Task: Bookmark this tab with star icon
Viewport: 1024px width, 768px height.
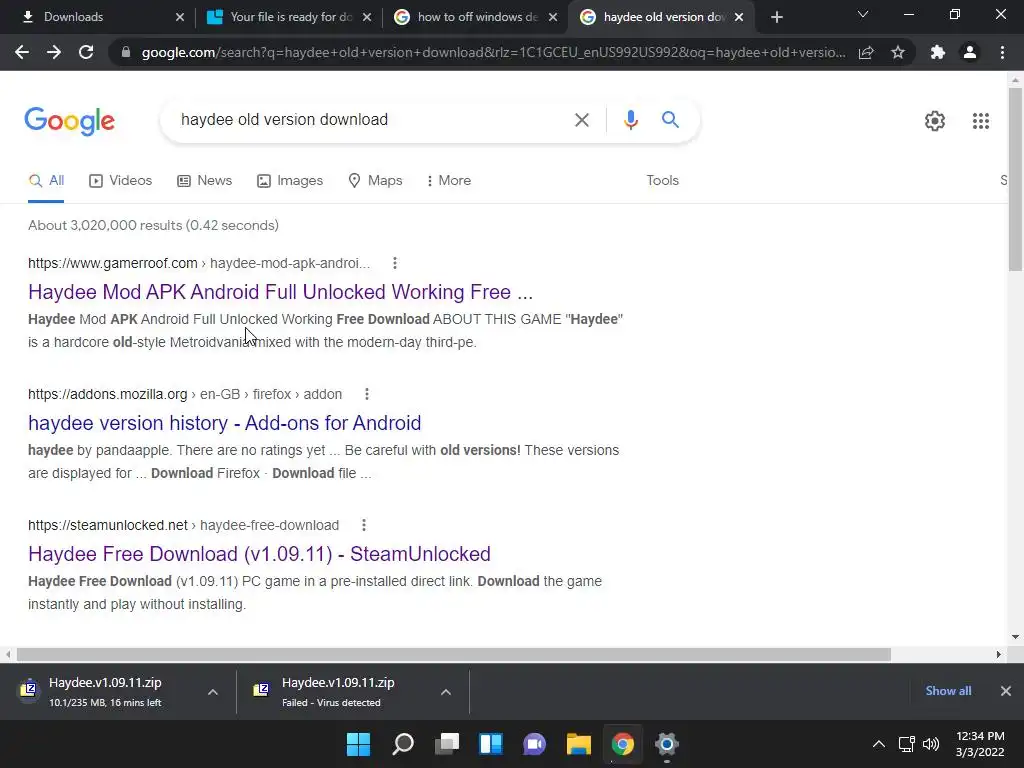Action: (898, 52)
